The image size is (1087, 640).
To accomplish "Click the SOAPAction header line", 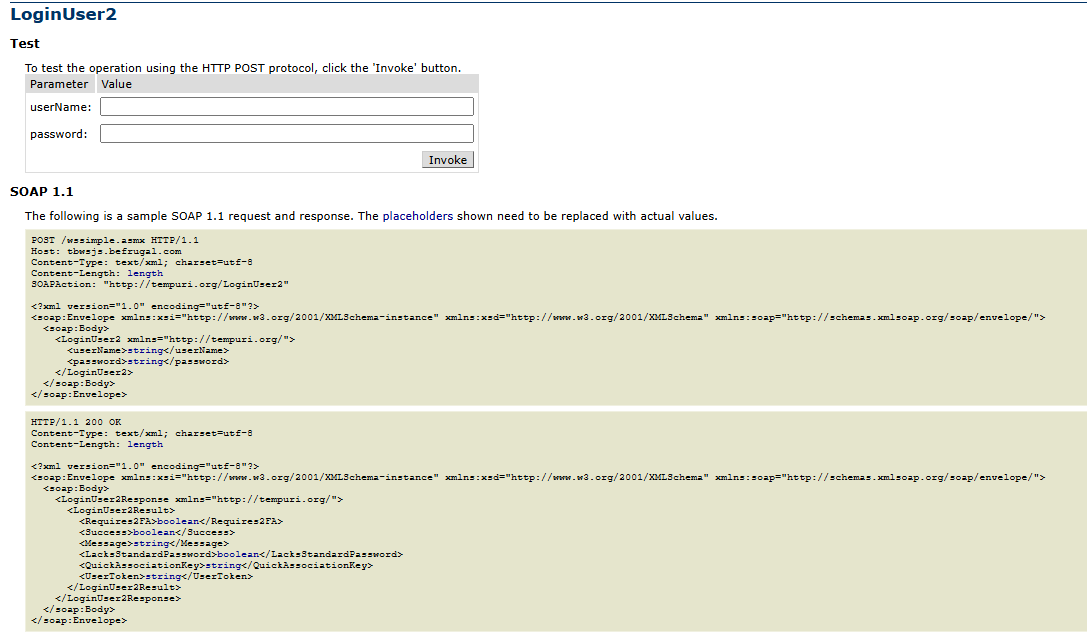I will [160, 284].
